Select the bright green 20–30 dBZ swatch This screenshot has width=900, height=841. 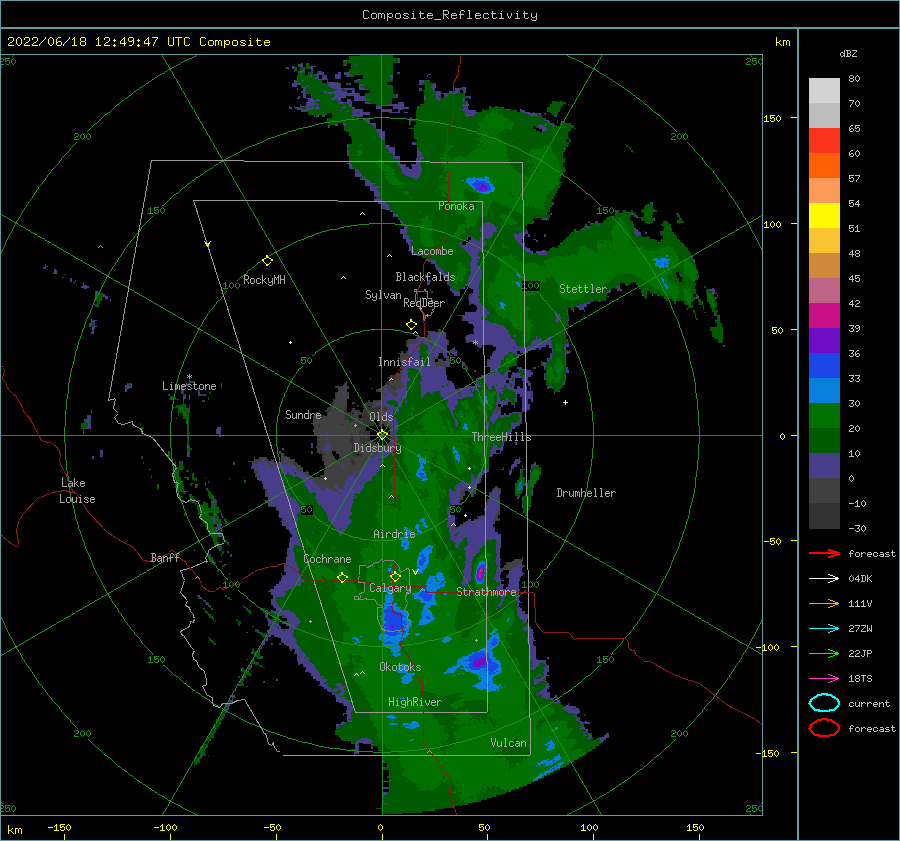(x=824, y=416)
